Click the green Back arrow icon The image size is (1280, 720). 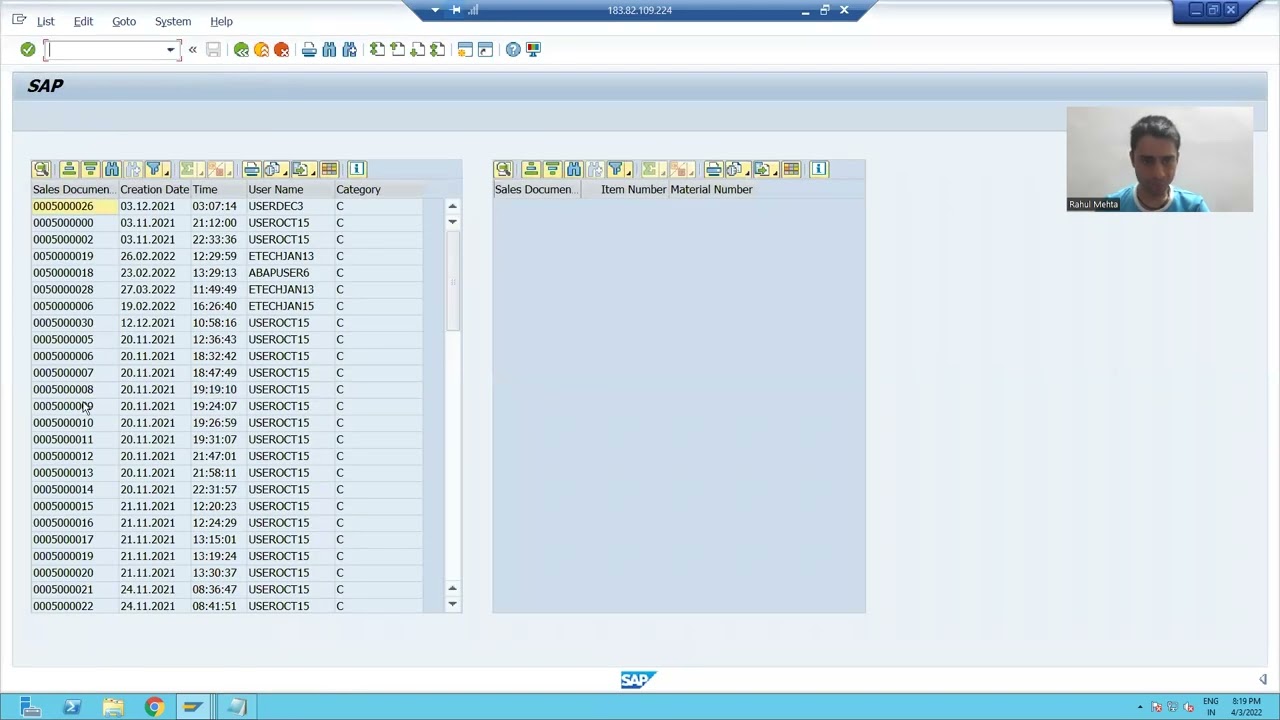241,49
